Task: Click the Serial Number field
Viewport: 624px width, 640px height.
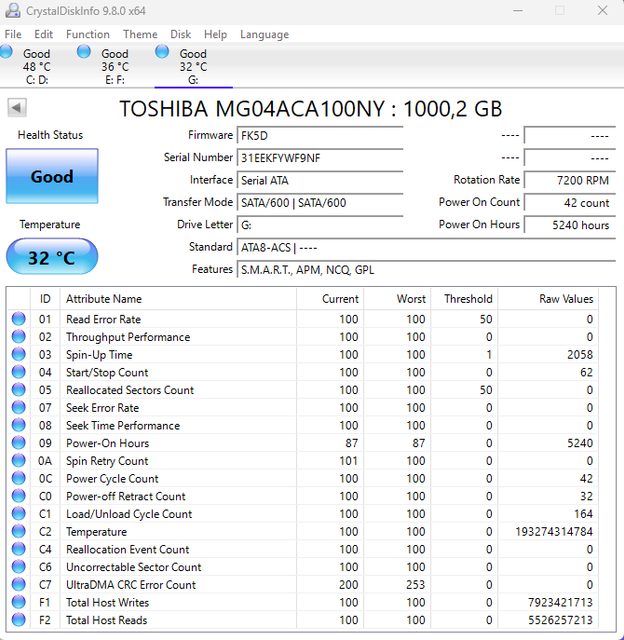Action: (x=320, y=158)
